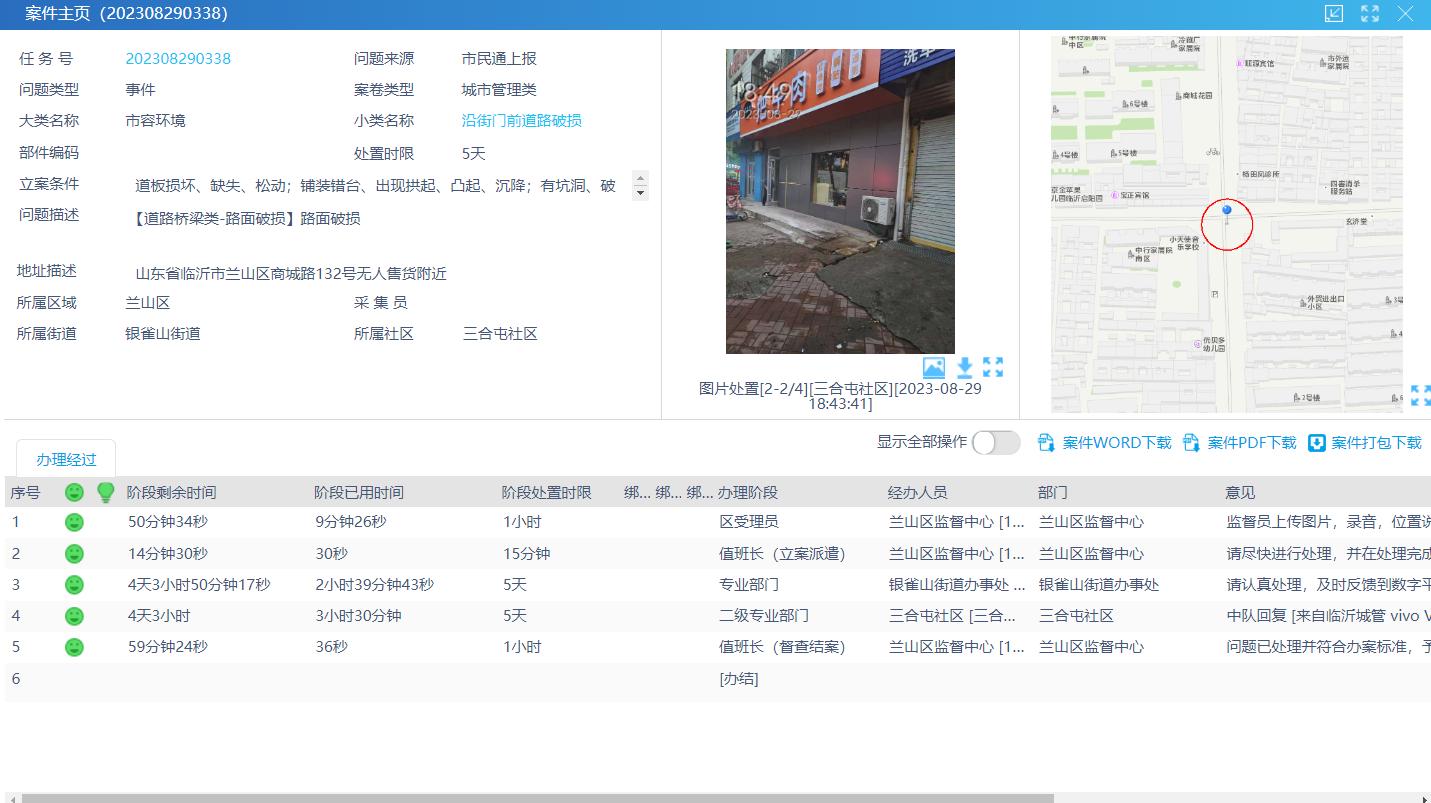Sort by 阶段剩余时间 column header

click(x=171, y=492)
